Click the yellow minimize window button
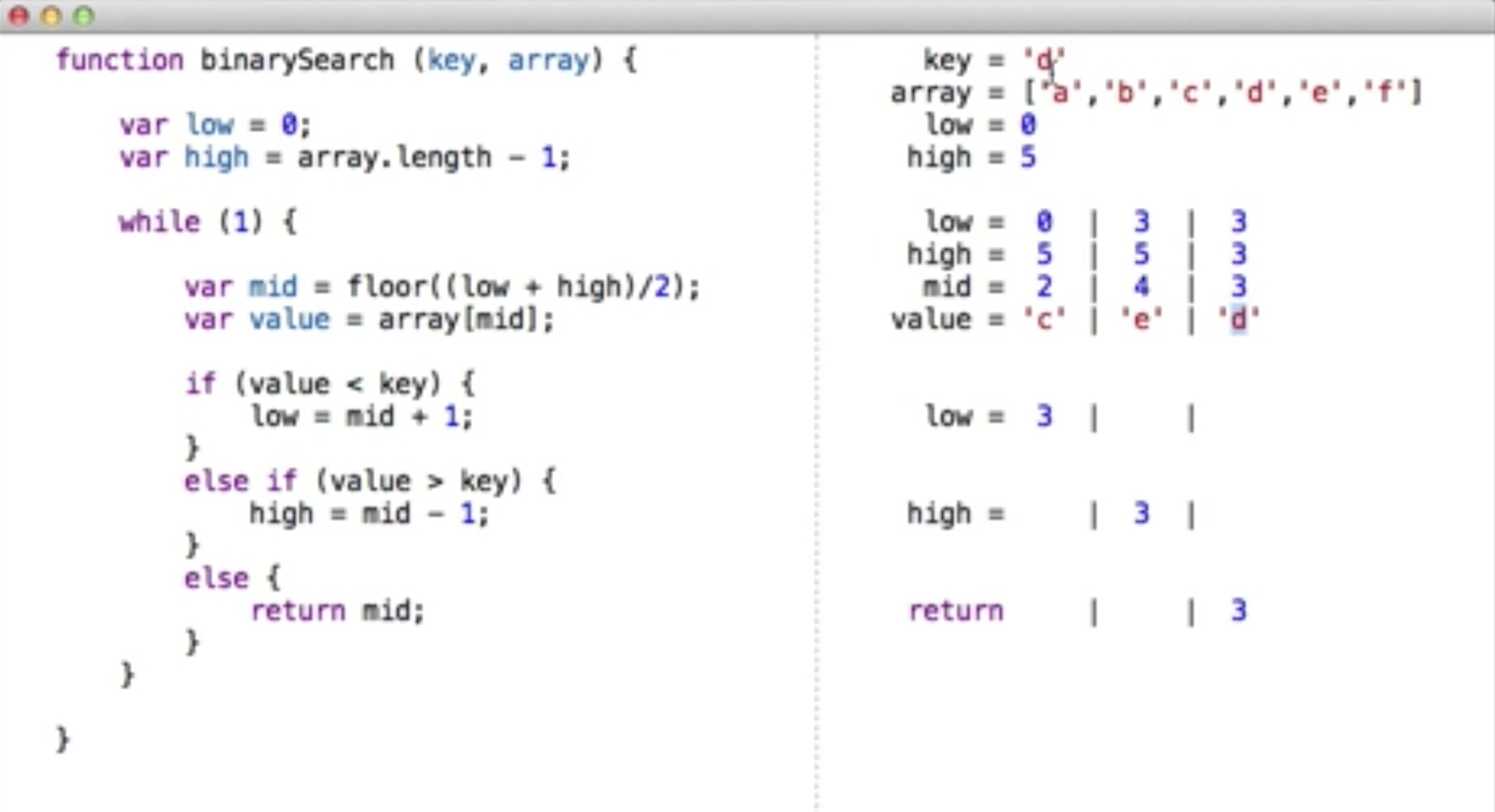 point(51,16)
